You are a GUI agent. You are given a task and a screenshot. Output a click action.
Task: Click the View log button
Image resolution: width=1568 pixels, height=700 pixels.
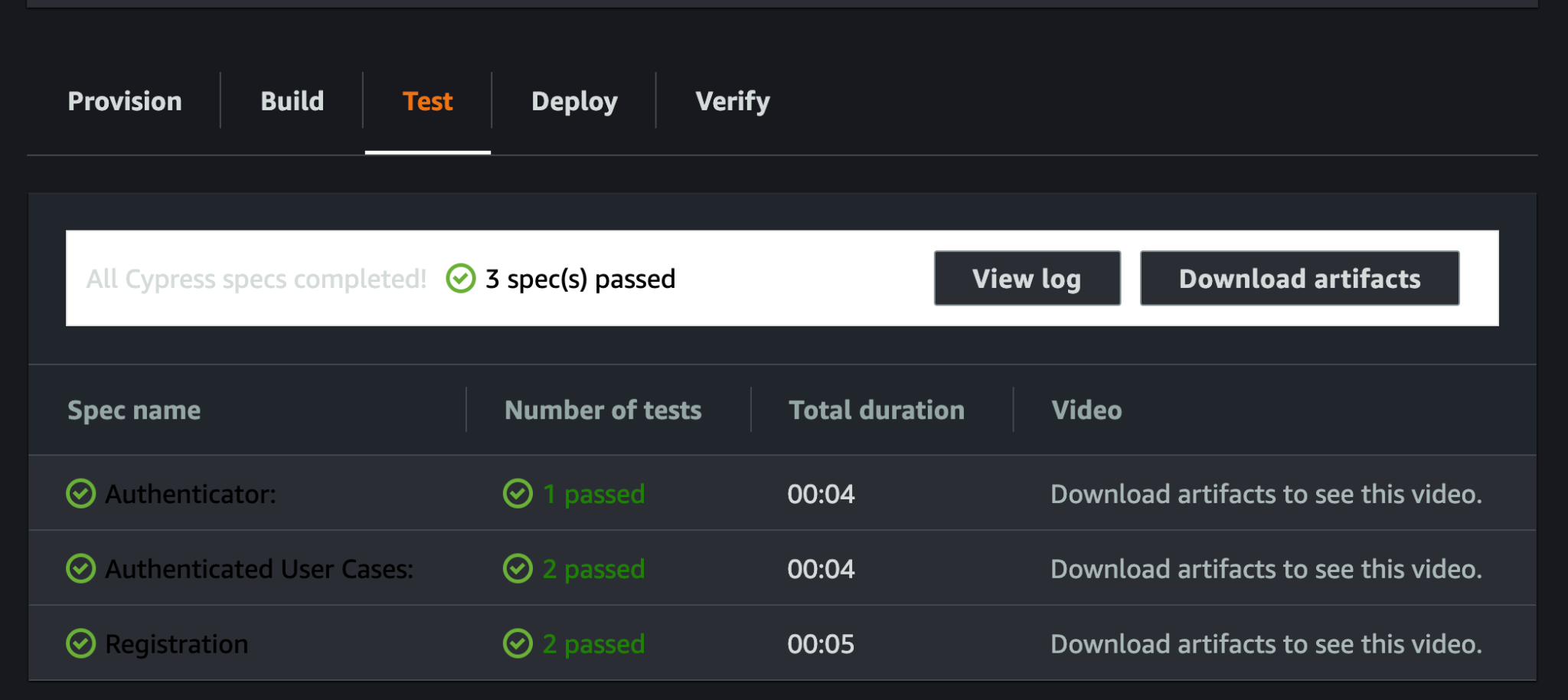point(1026,278)
